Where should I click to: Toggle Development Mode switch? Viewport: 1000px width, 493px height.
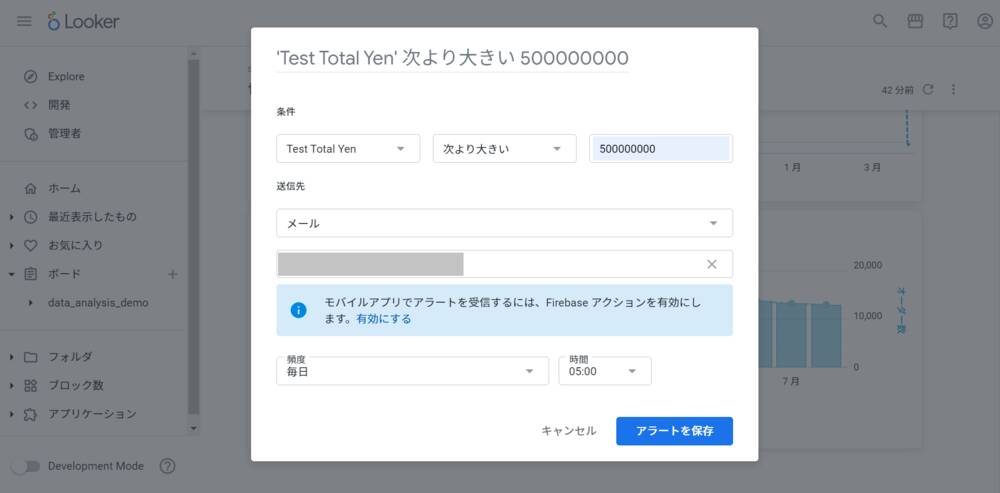pyautogui.click(x=24, y=466)
